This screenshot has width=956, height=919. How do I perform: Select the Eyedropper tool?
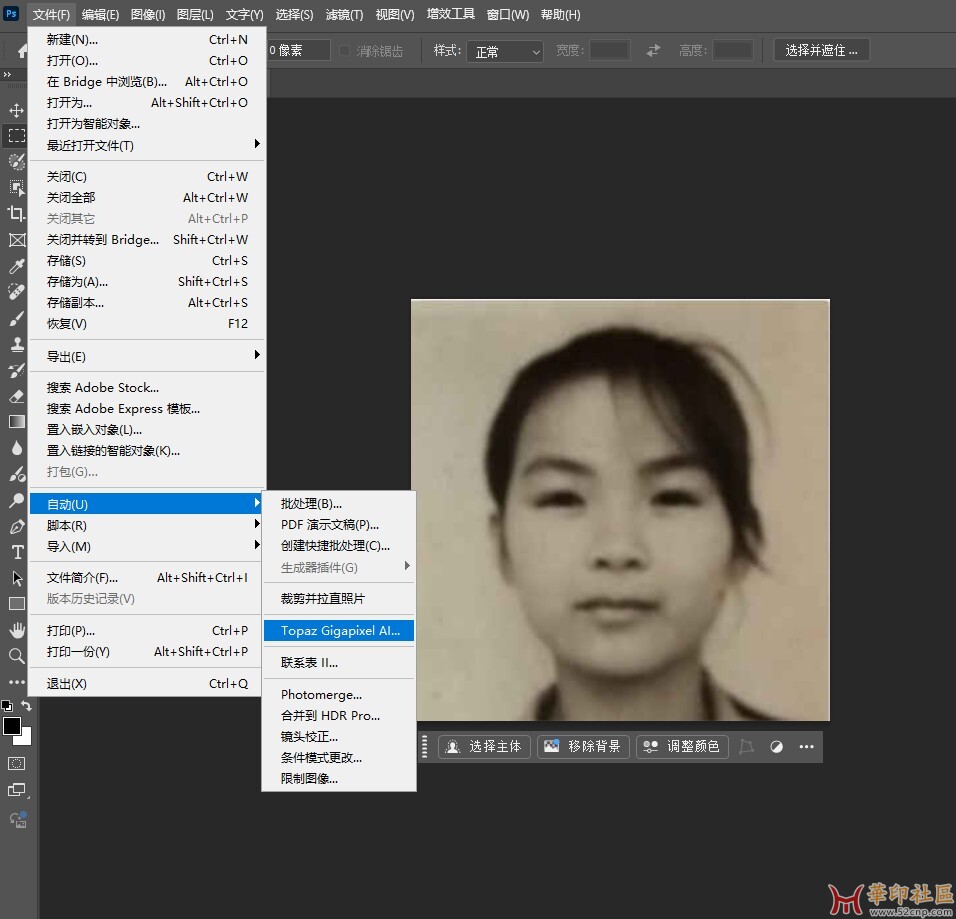click(17, 266)
